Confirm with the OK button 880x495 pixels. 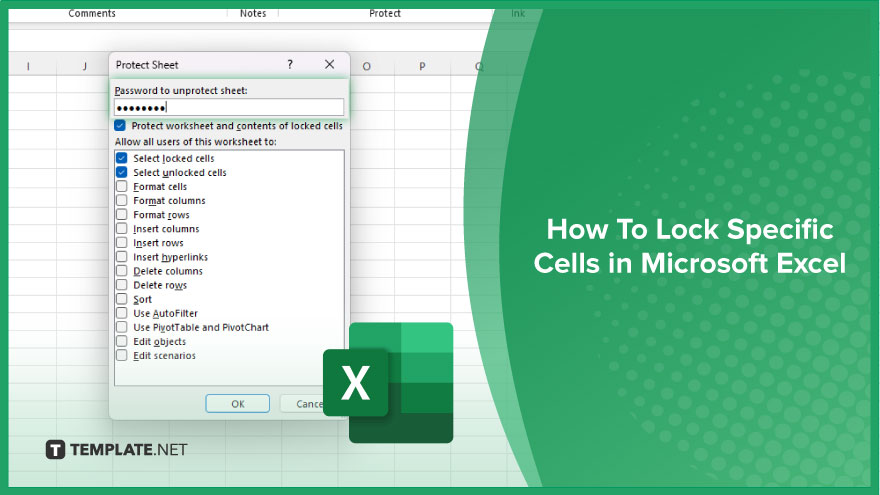pyautogui.click(x=237, y=404)
